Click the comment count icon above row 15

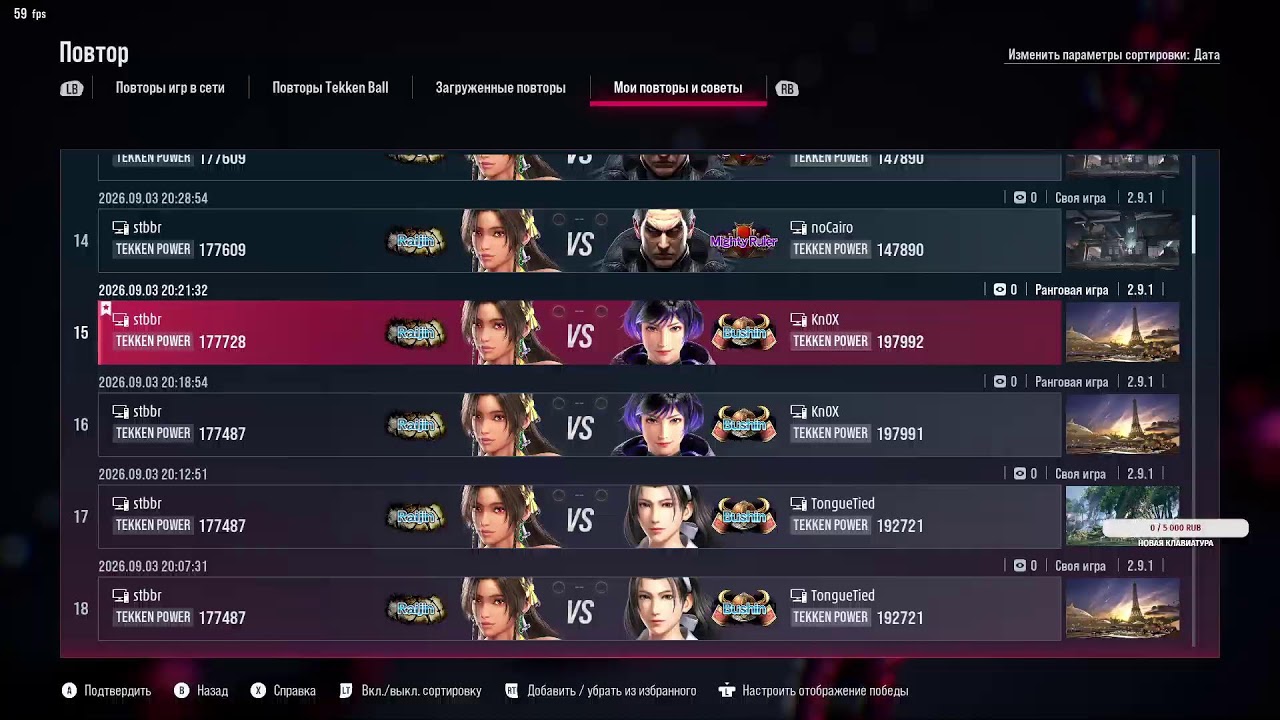coord(999,290)
